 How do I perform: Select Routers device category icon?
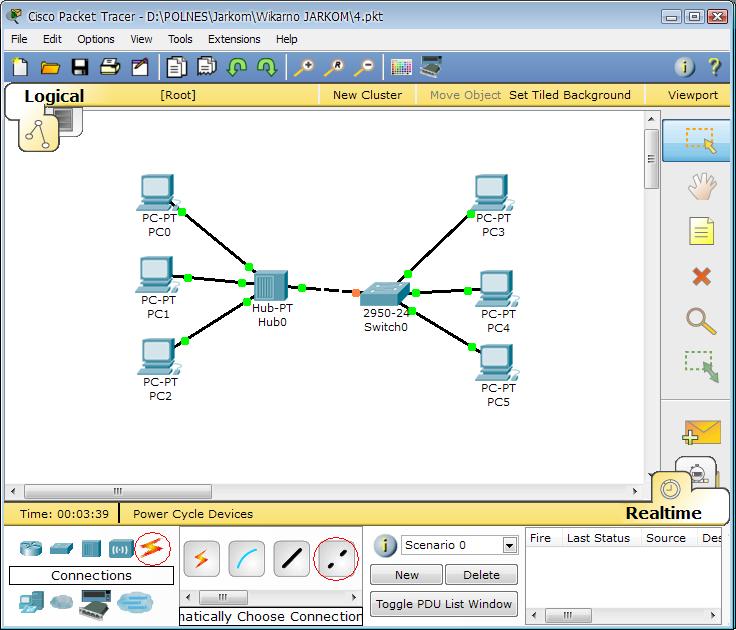[x=31, y=548]
